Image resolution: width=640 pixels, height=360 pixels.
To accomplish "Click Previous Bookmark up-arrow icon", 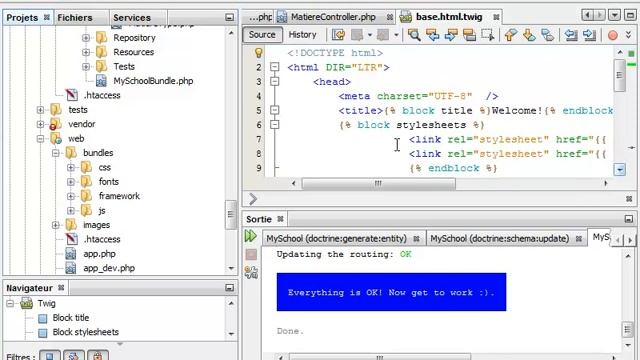I will tap(510, 35).
